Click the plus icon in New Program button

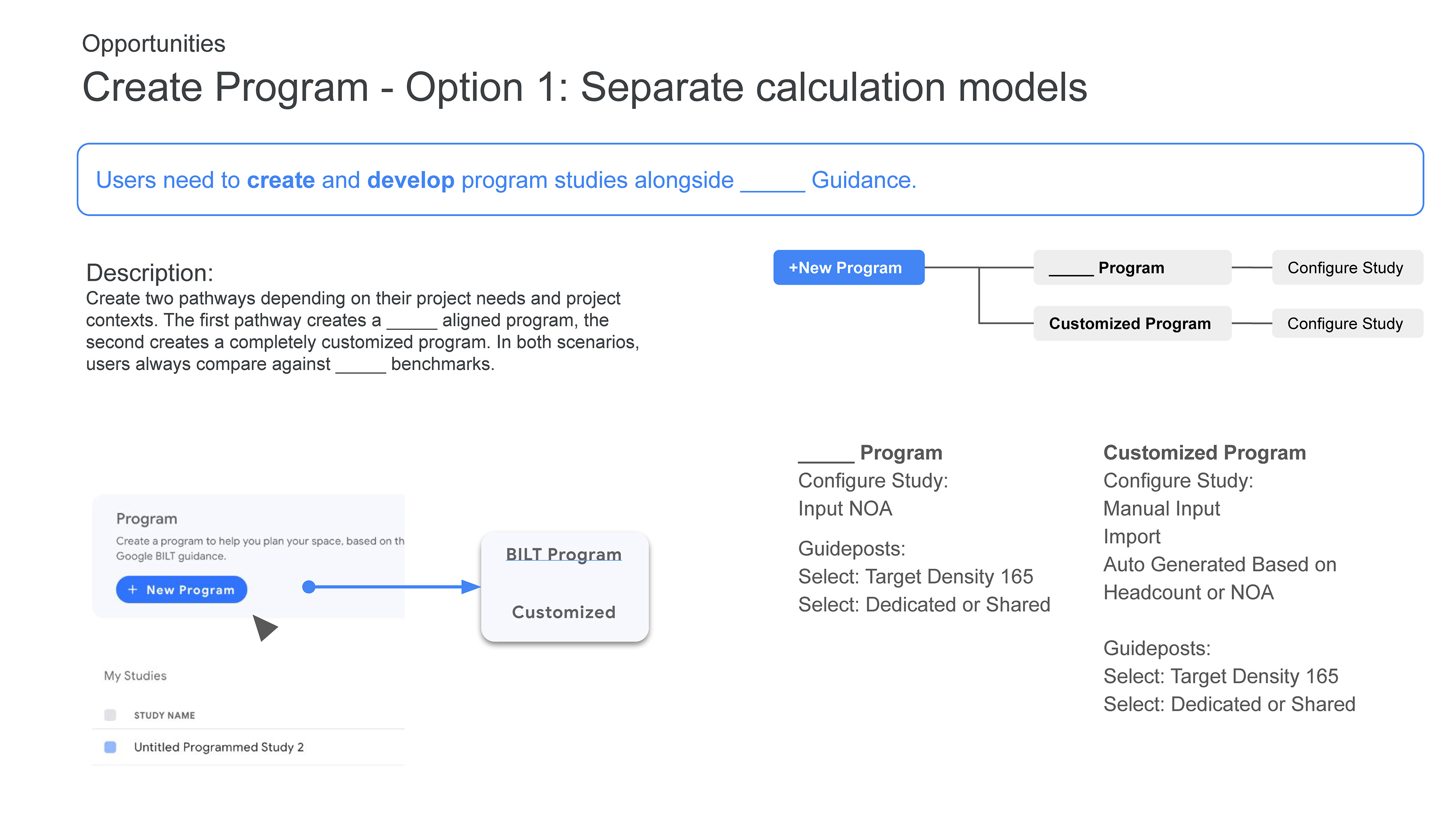pyautogui.click(x=132, y=590)
